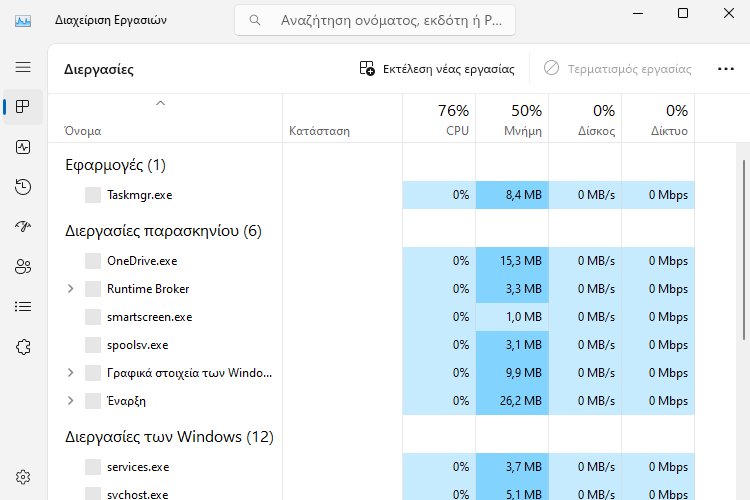Screen dimensions: 750x500
Task: Open the three-dots more options menu
Action: coord(726,69)
